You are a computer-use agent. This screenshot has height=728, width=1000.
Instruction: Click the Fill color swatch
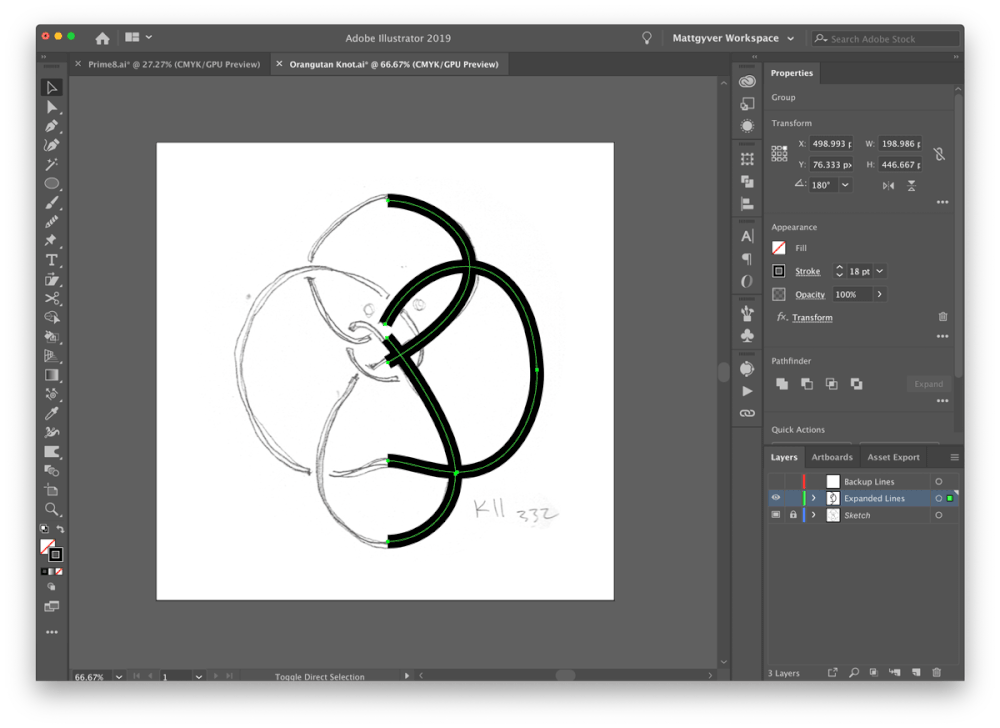(781, 247)
